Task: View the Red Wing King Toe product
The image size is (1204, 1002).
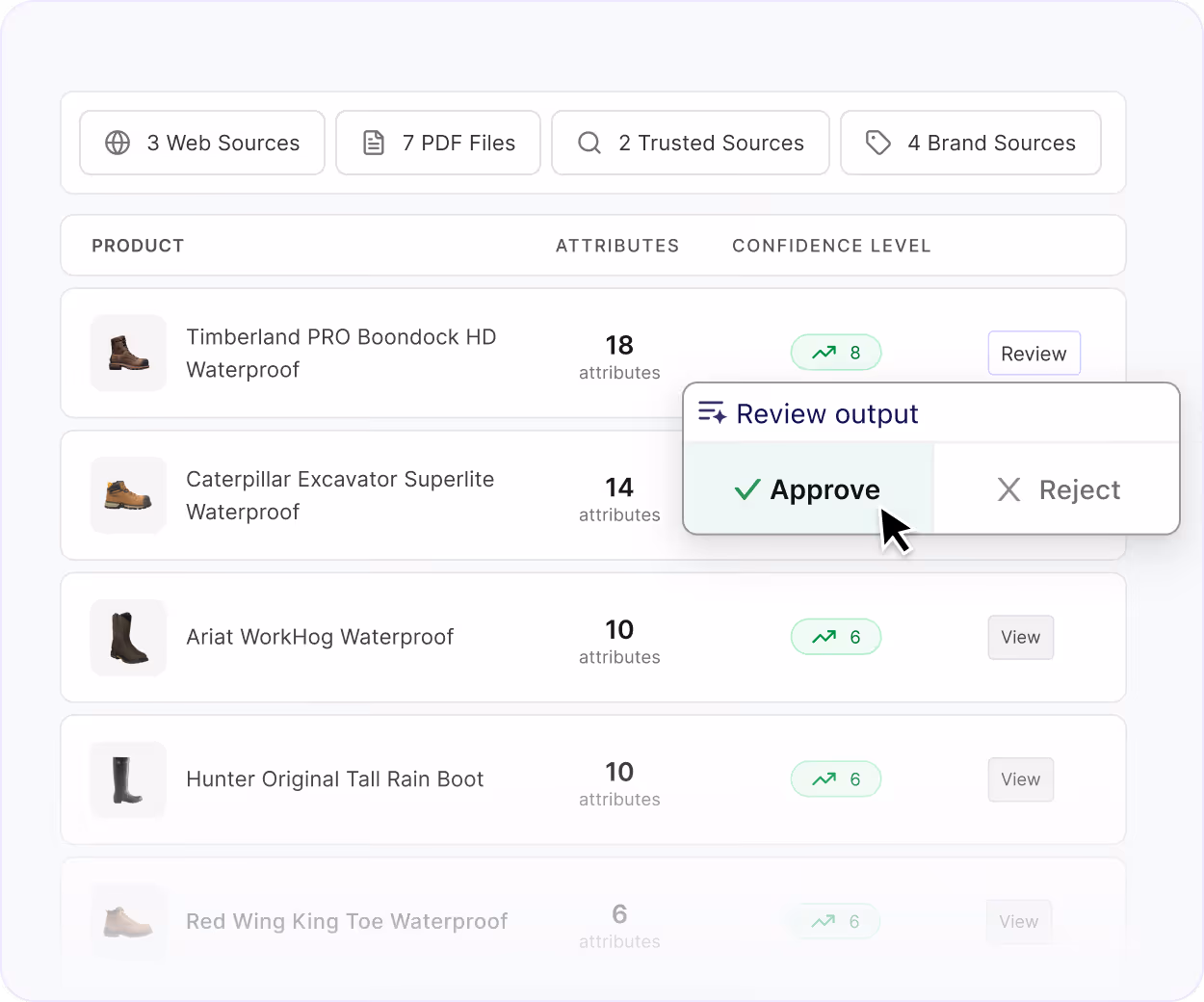Action: point(1019,921)
